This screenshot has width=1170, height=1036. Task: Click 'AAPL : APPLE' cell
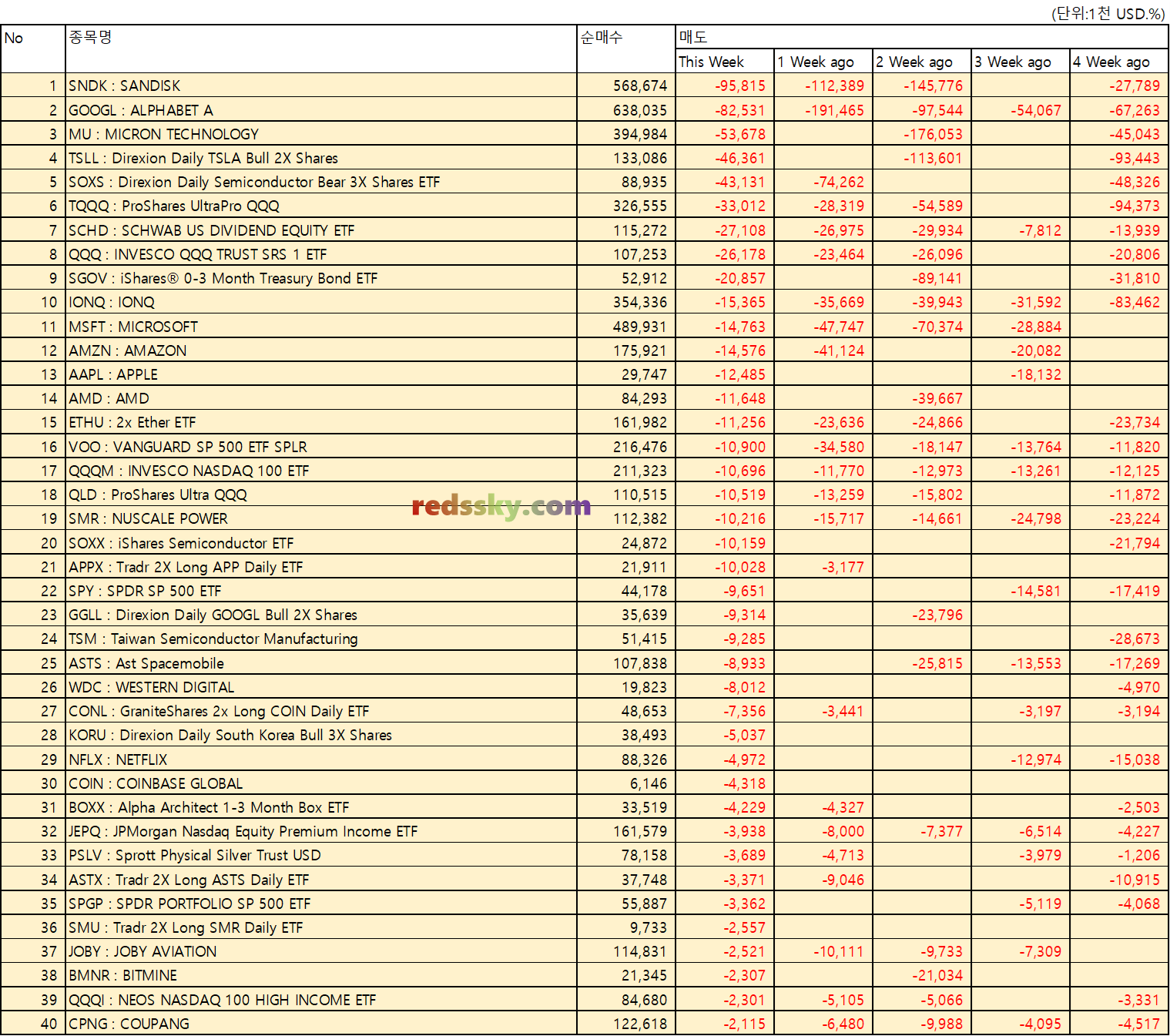click(321, 374)
